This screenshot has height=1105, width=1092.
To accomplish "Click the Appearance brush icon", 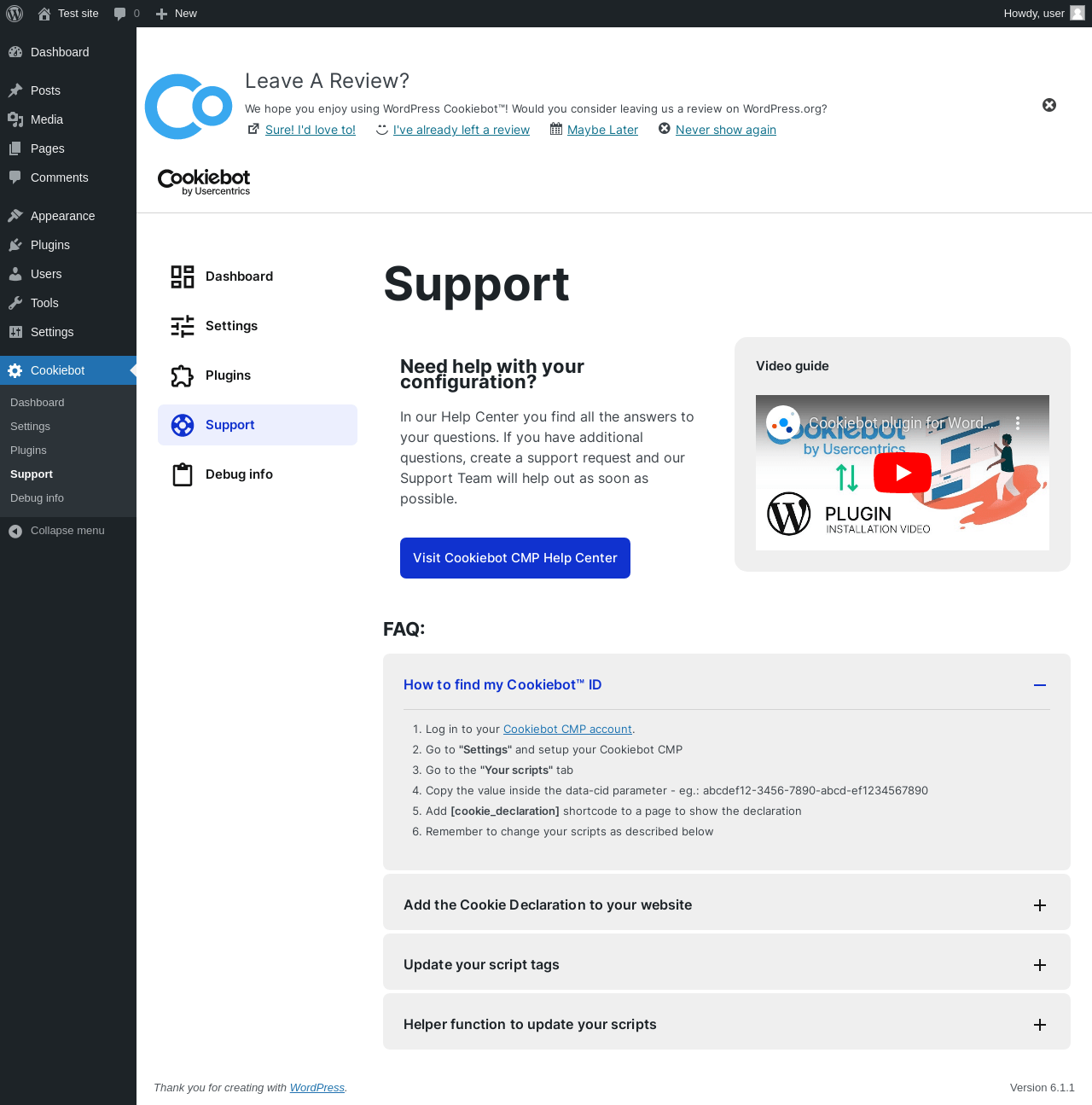I will 15,216.
